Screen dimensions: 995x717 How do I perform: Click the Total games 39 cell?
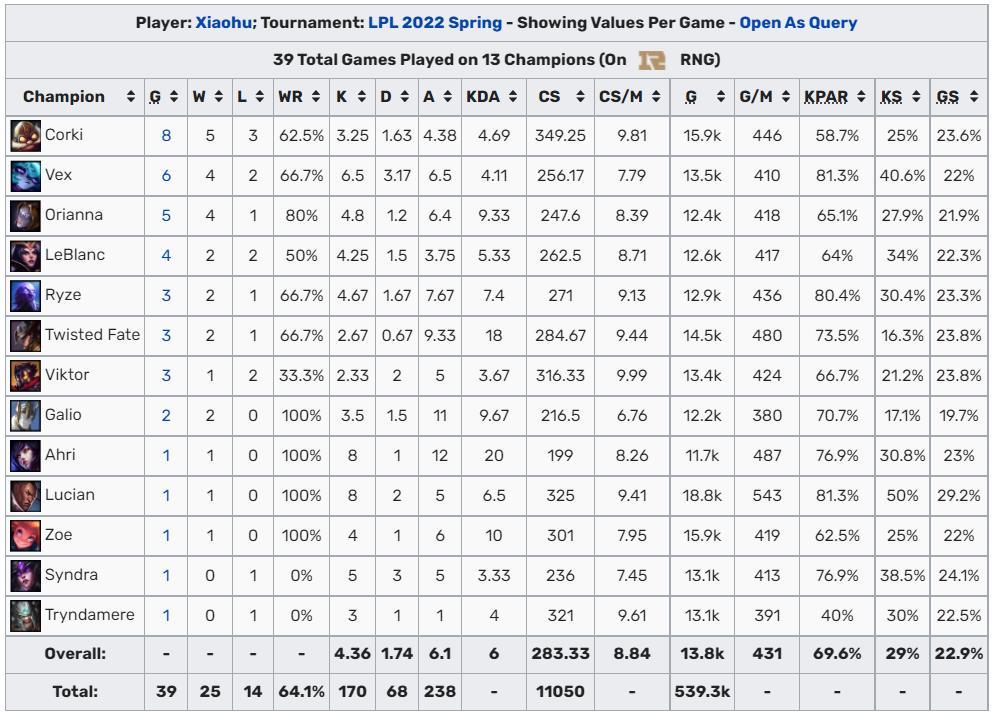coord(166,691)
